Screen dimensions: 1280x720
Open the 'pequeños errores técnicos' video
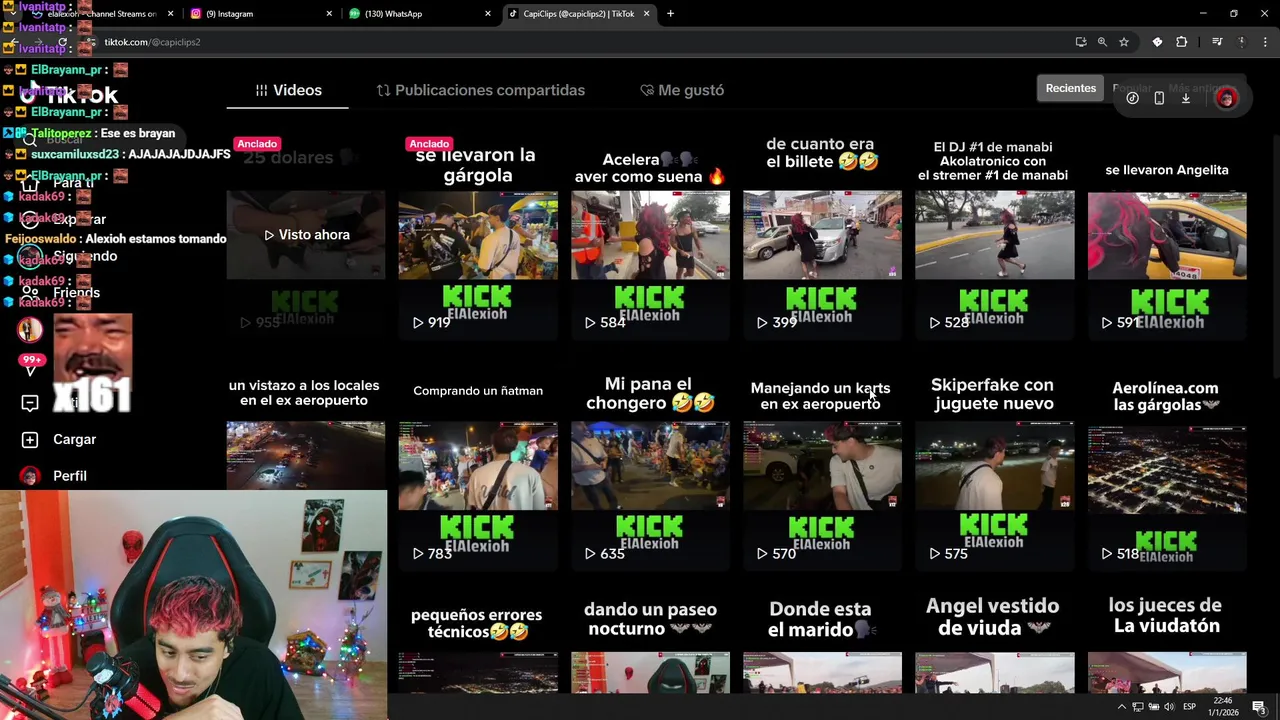(x=478, y=643)
